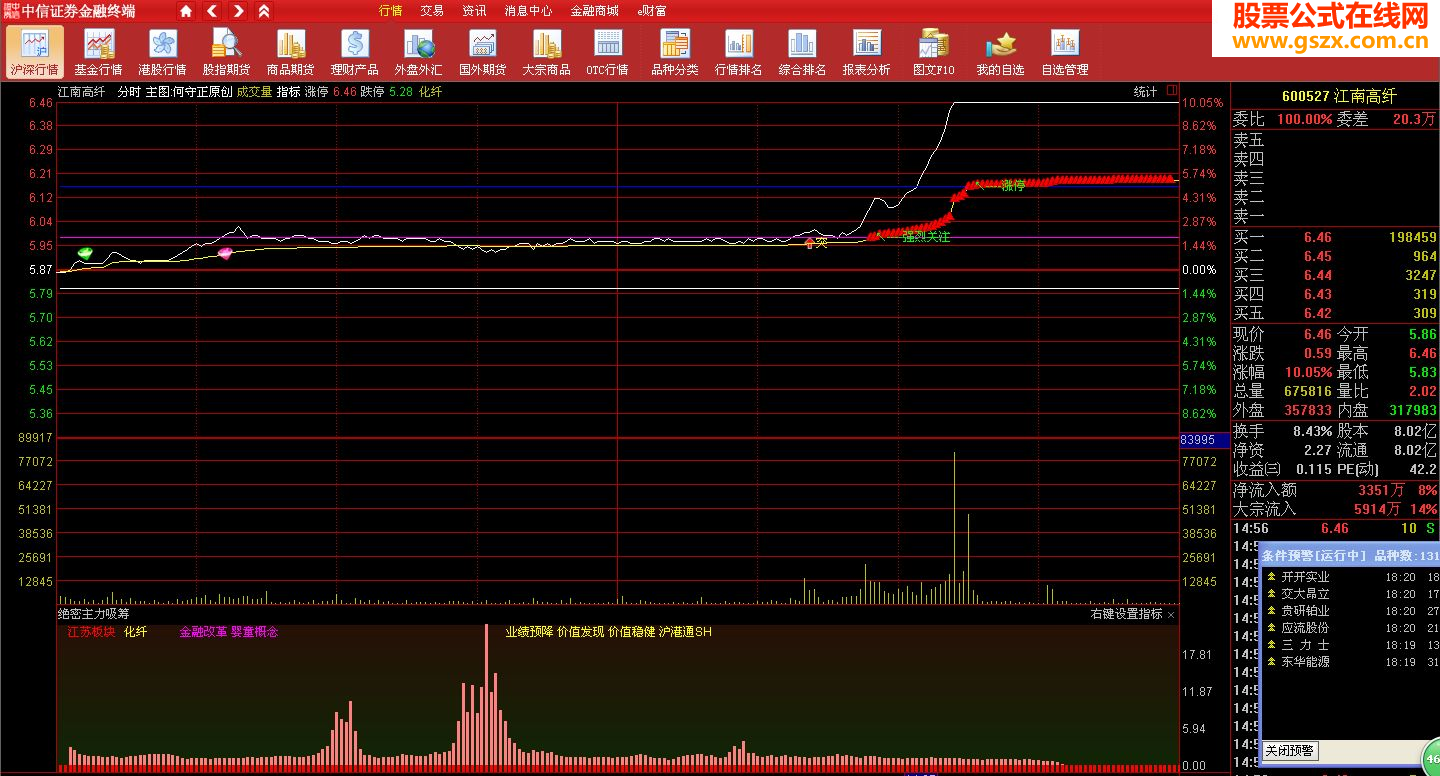Click the 右键设置指标 label
This screenshot has height=776, width=1440.
click(1126, 614)
